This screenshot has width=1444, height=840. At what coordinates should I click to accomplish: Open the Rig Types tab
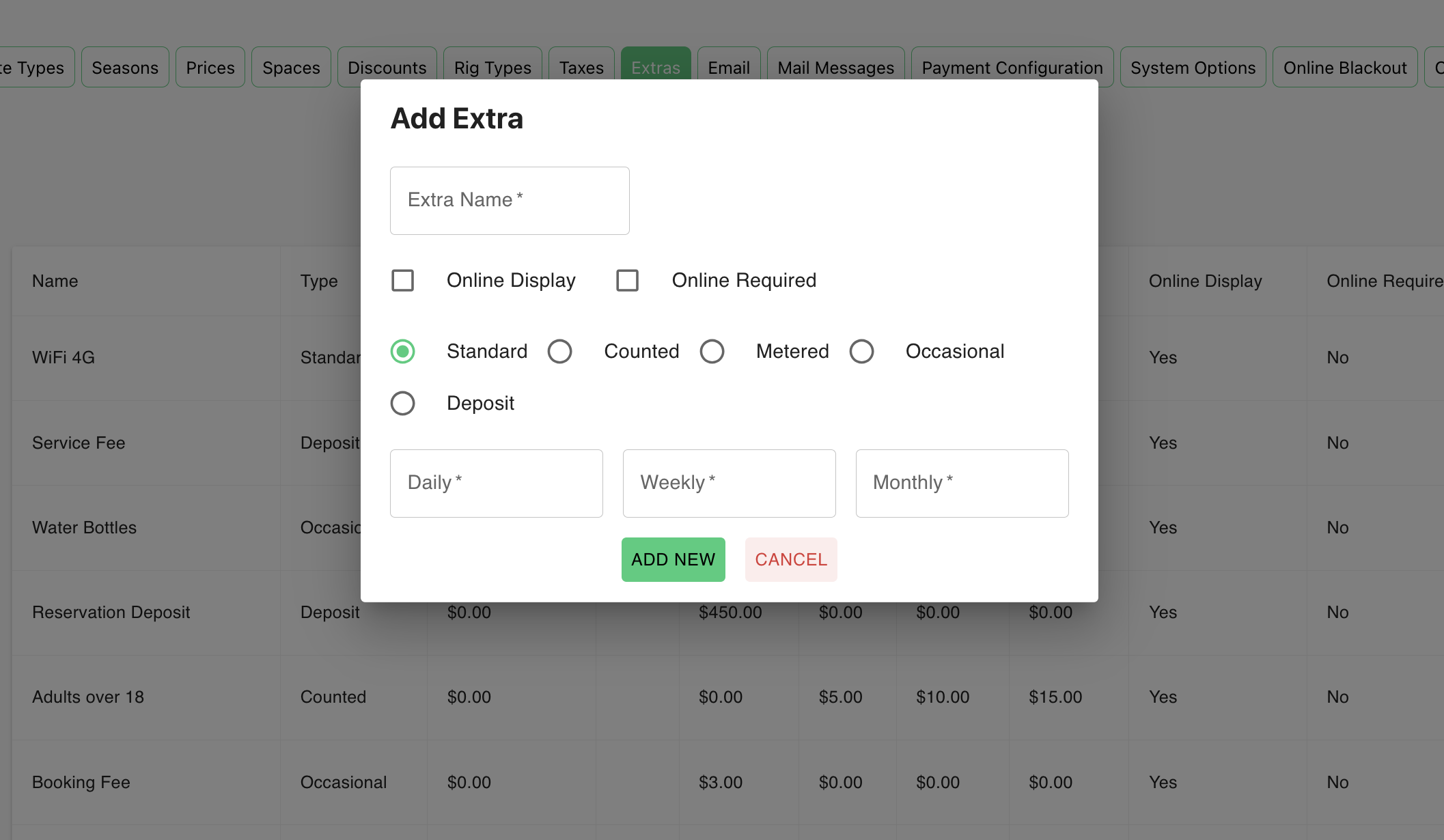coord(492,67)
